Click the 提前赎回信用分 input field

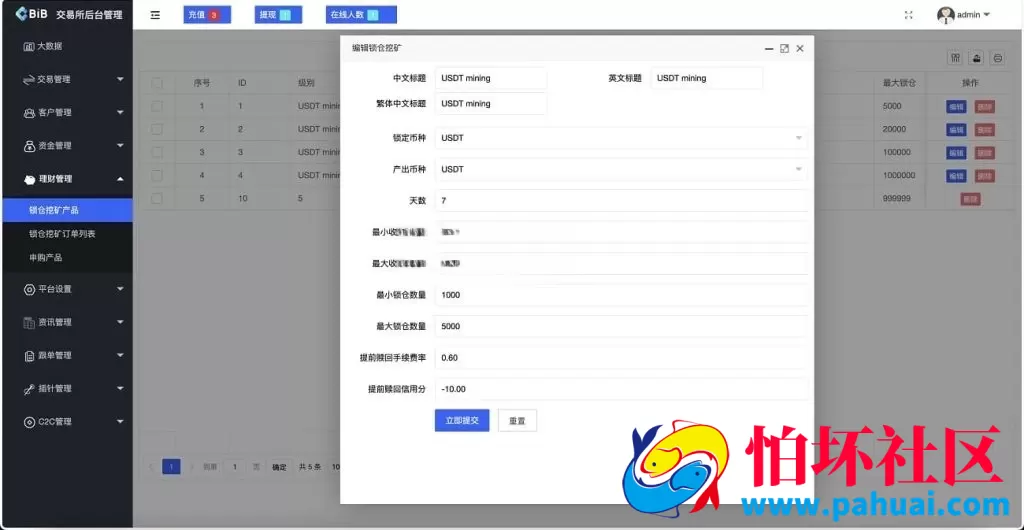pos(621,389)
